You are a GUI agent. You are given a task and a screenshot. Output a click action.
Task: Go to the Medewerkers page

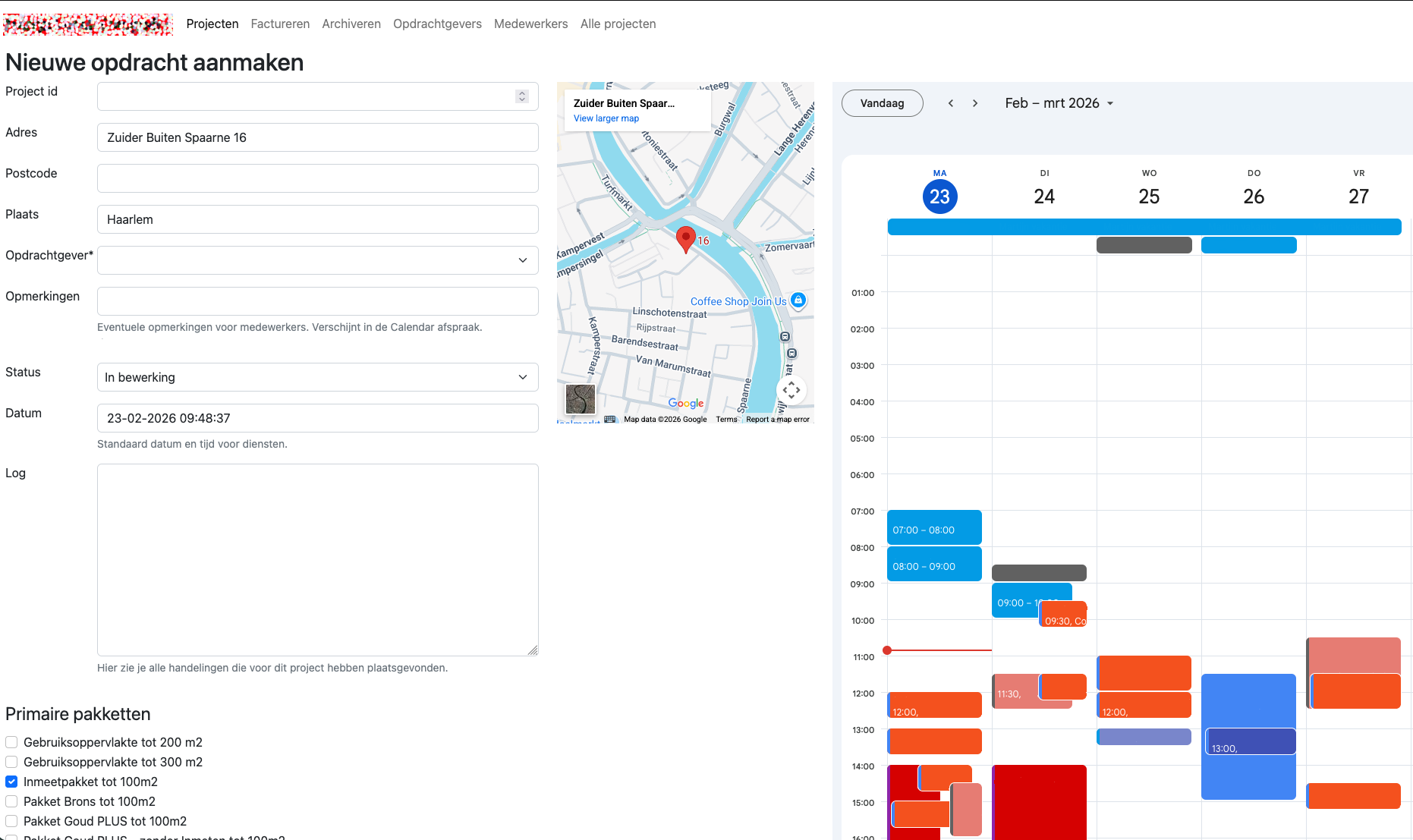tap(530, 24)
